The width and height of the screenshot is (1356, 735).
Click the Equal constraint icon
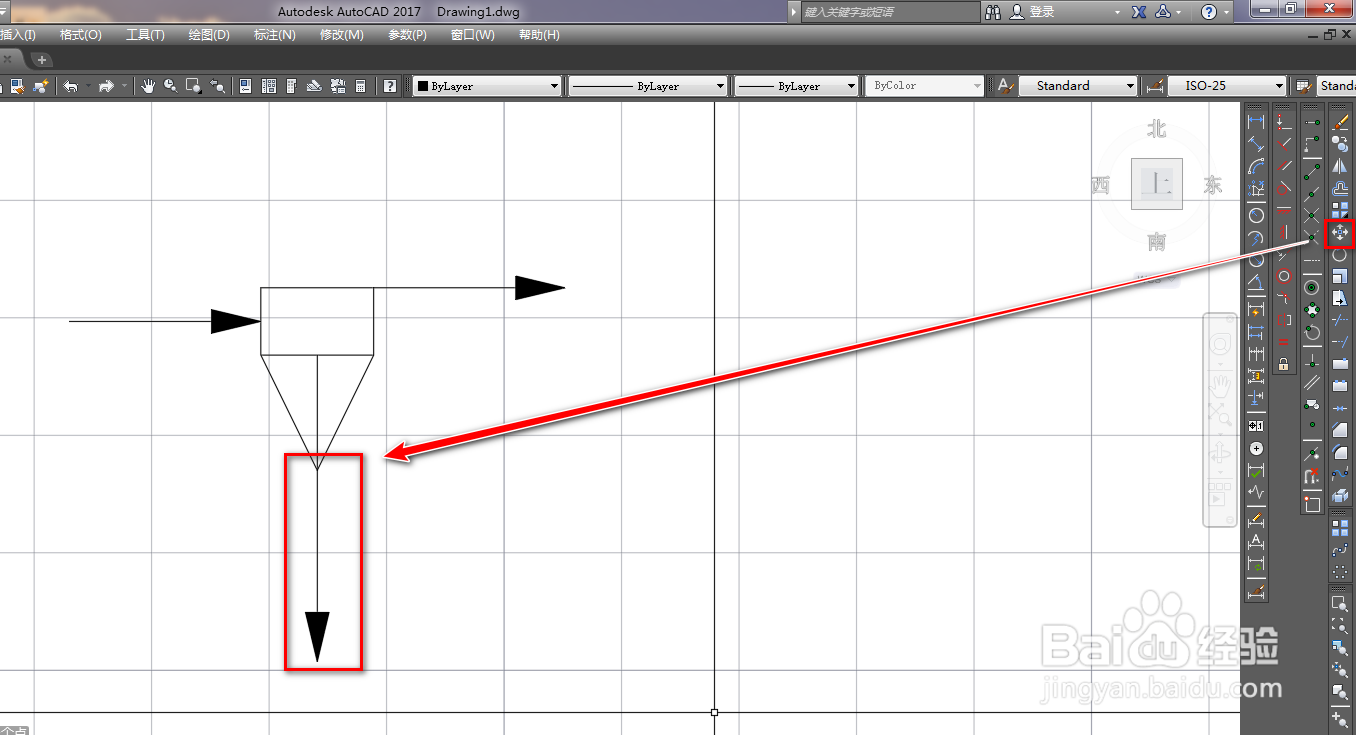click(1284, 342)
